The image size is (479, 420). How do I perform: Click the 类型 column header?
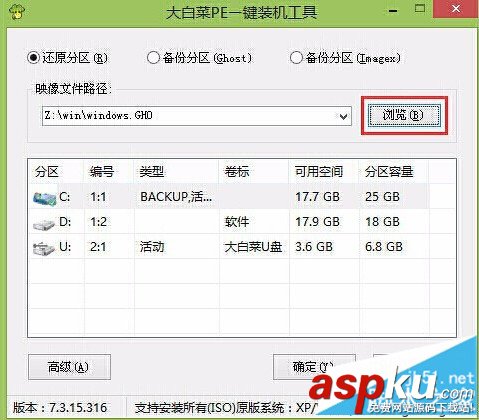(x=152, y=172)
